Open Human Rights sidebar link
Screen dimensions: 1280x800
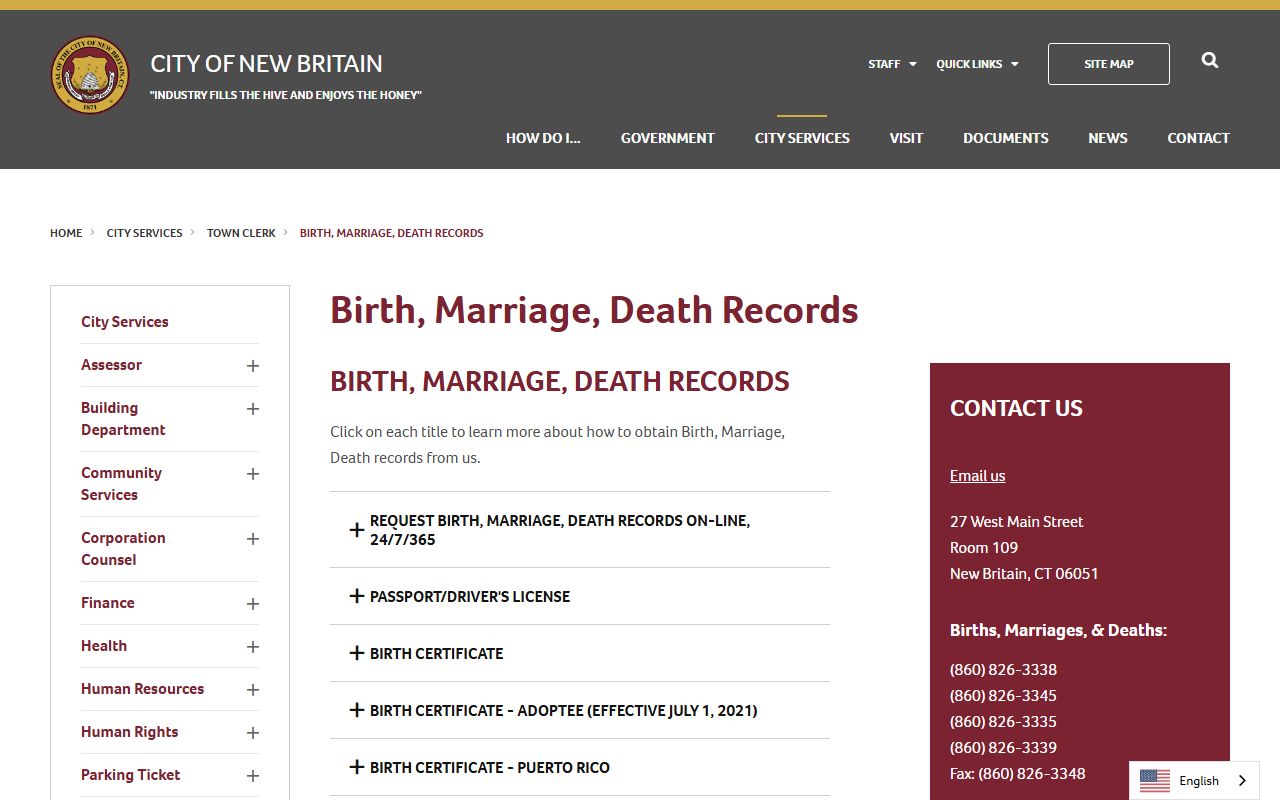(x=130, y=732)
